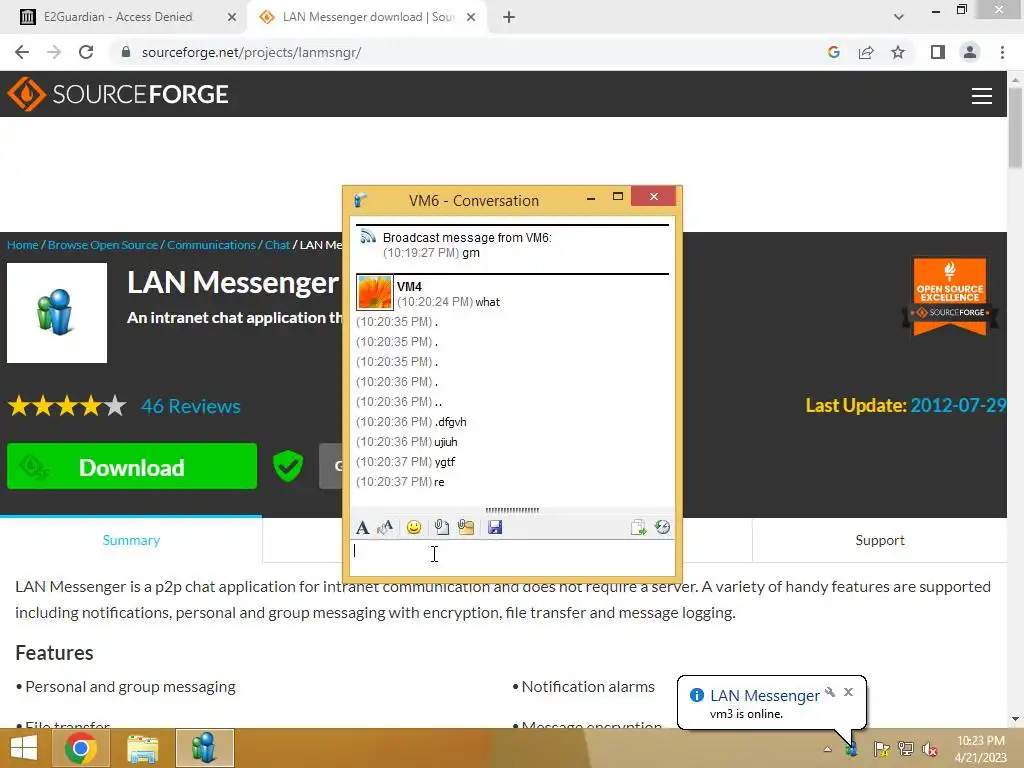Click the message ".dfgvh" in conversation
This screenshot has height=768, width=1024.
click(451, 422)
